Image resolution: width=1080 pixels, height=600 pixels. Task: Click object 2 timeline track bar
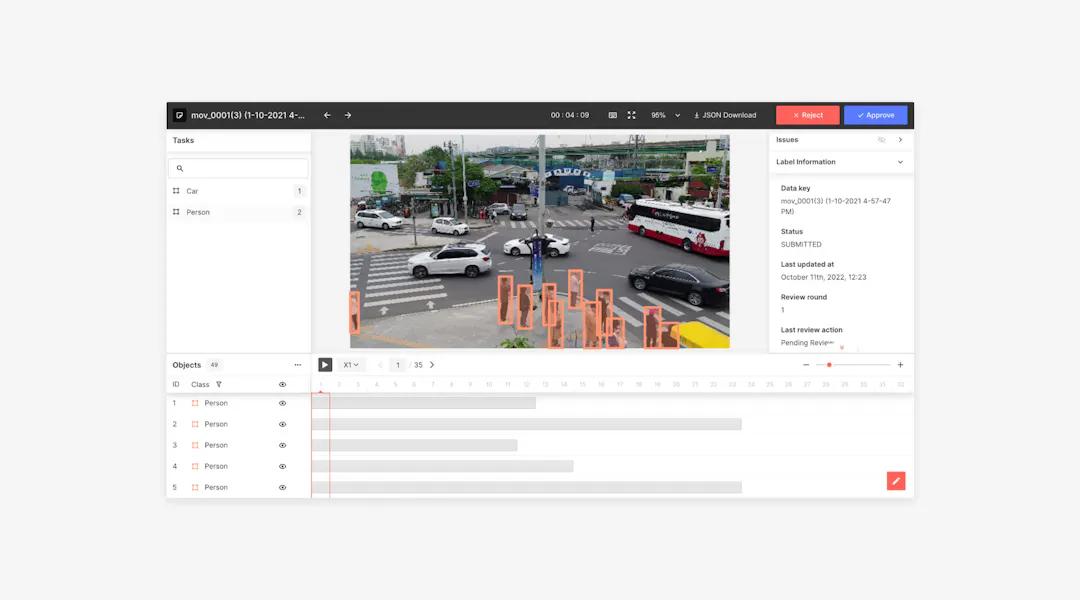coord(527,424)
